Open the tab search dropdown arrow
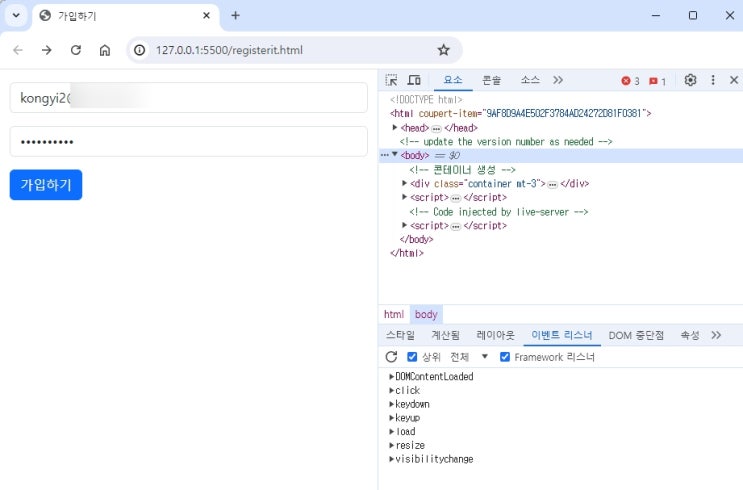The height and width of the screenshot is (490, 743). (16, 16)
